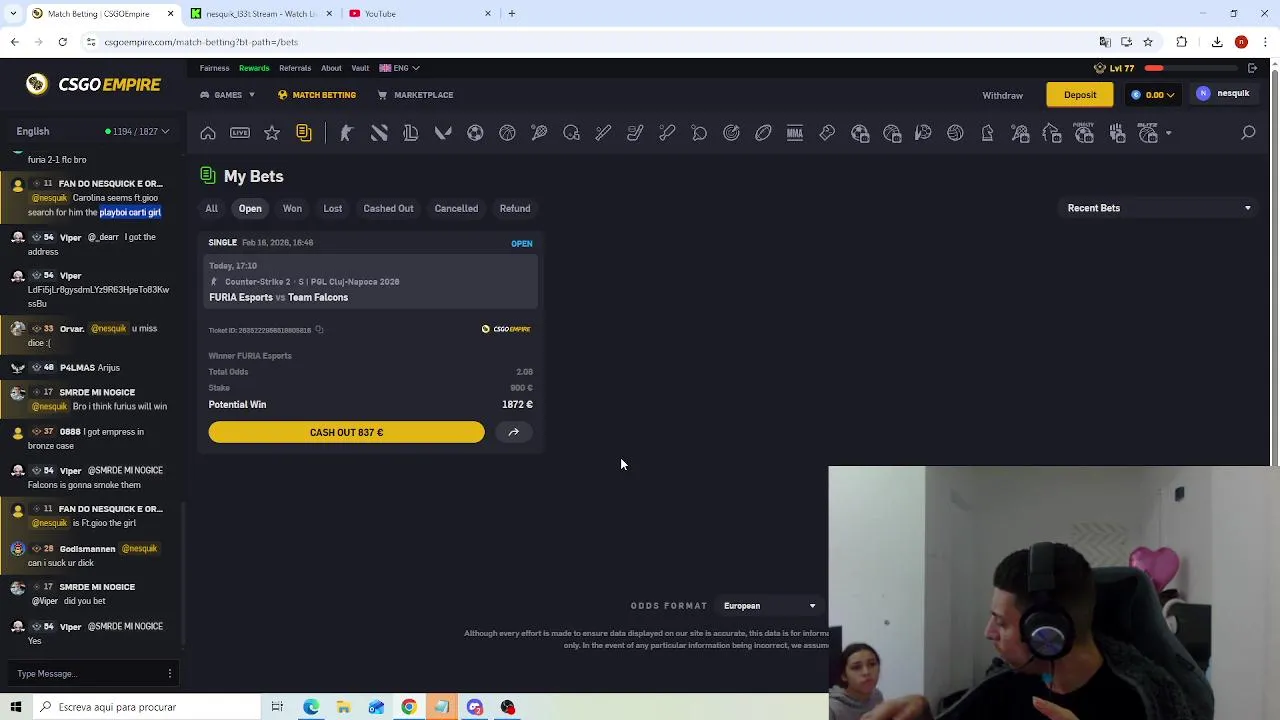Select the Boxing glove icon

pos(827,133)
